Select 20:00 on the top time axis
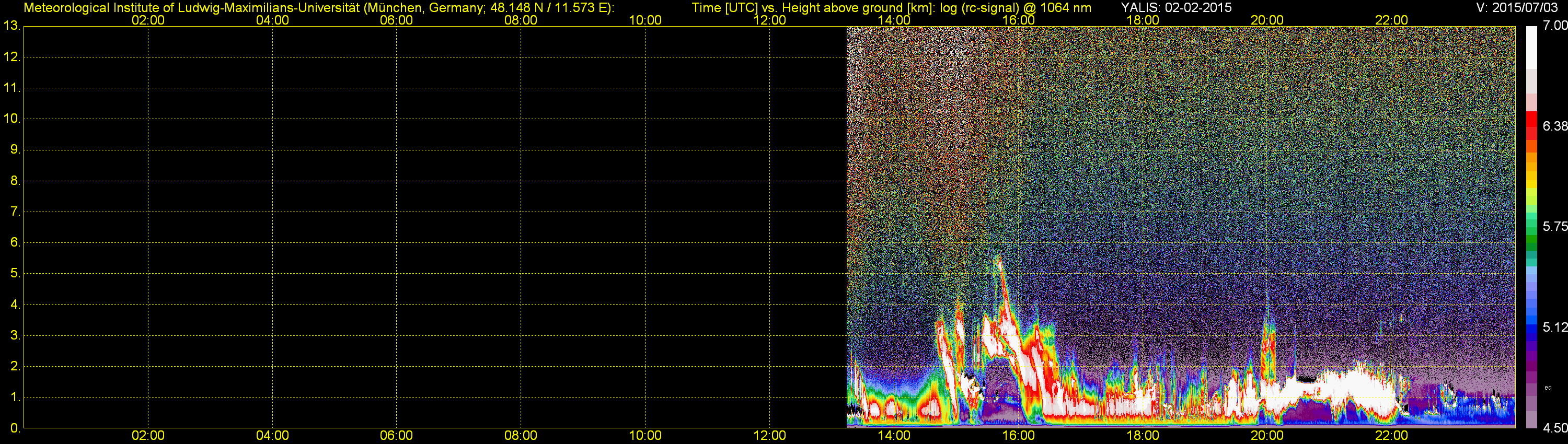The image size is (1568, 444). (1267, 20)
